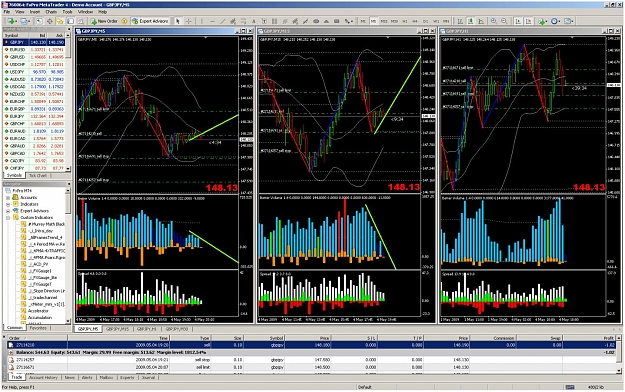This screenshot has width=625, height=392.
Task: Click the New Order button
Action: pyautogui.click(x=104, y=21)
